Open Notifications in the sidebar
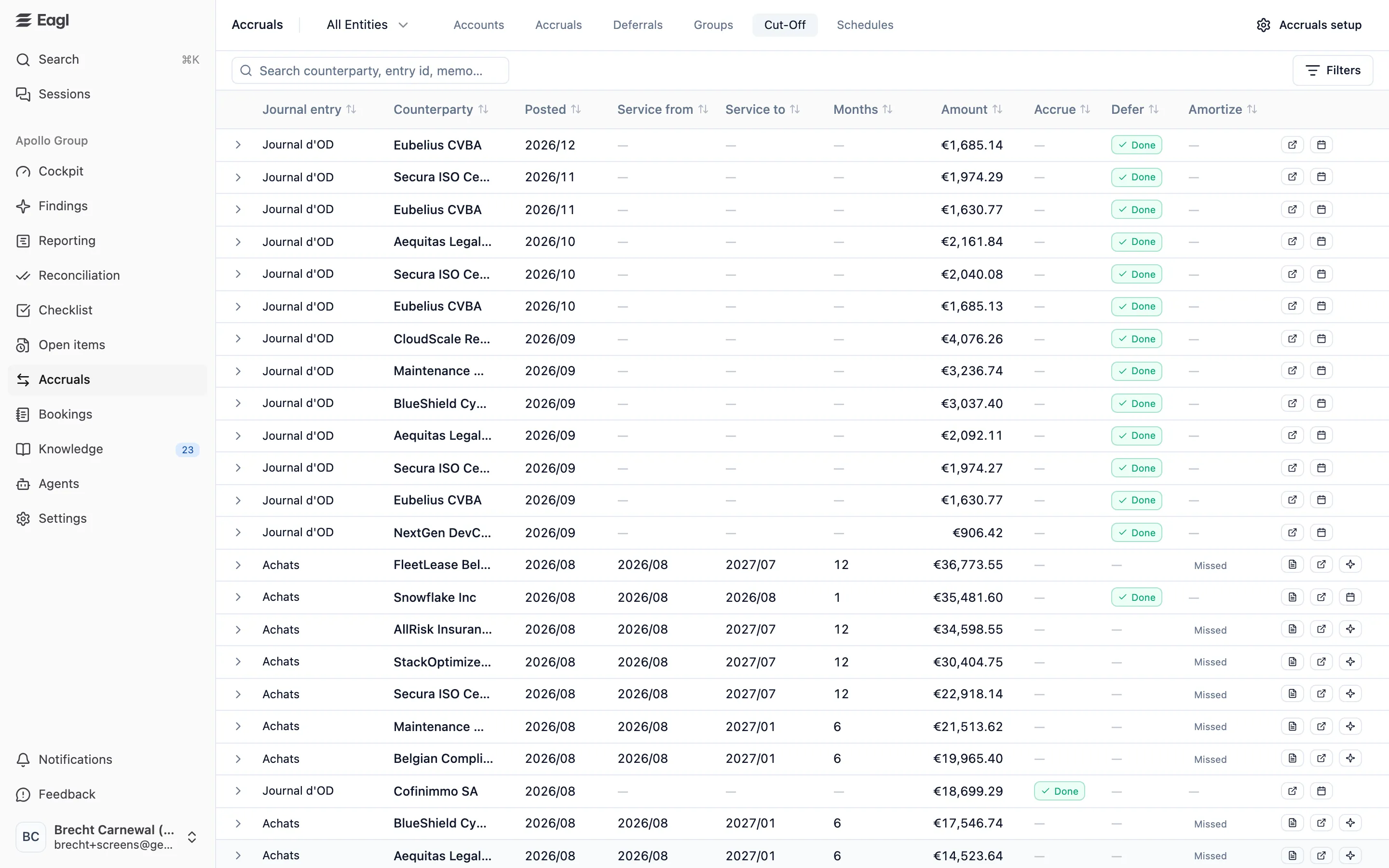This screenshot has height=868, width=1389. coord(108,759)
